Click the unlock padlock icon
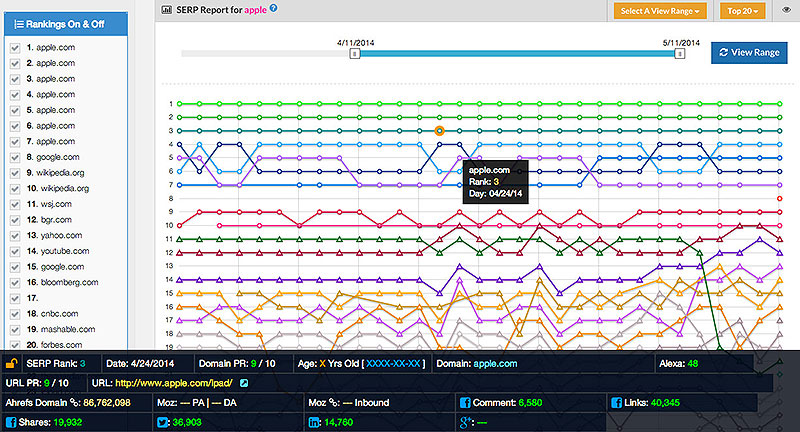This screenshot has width=800, height=432. tap(11, 364)
